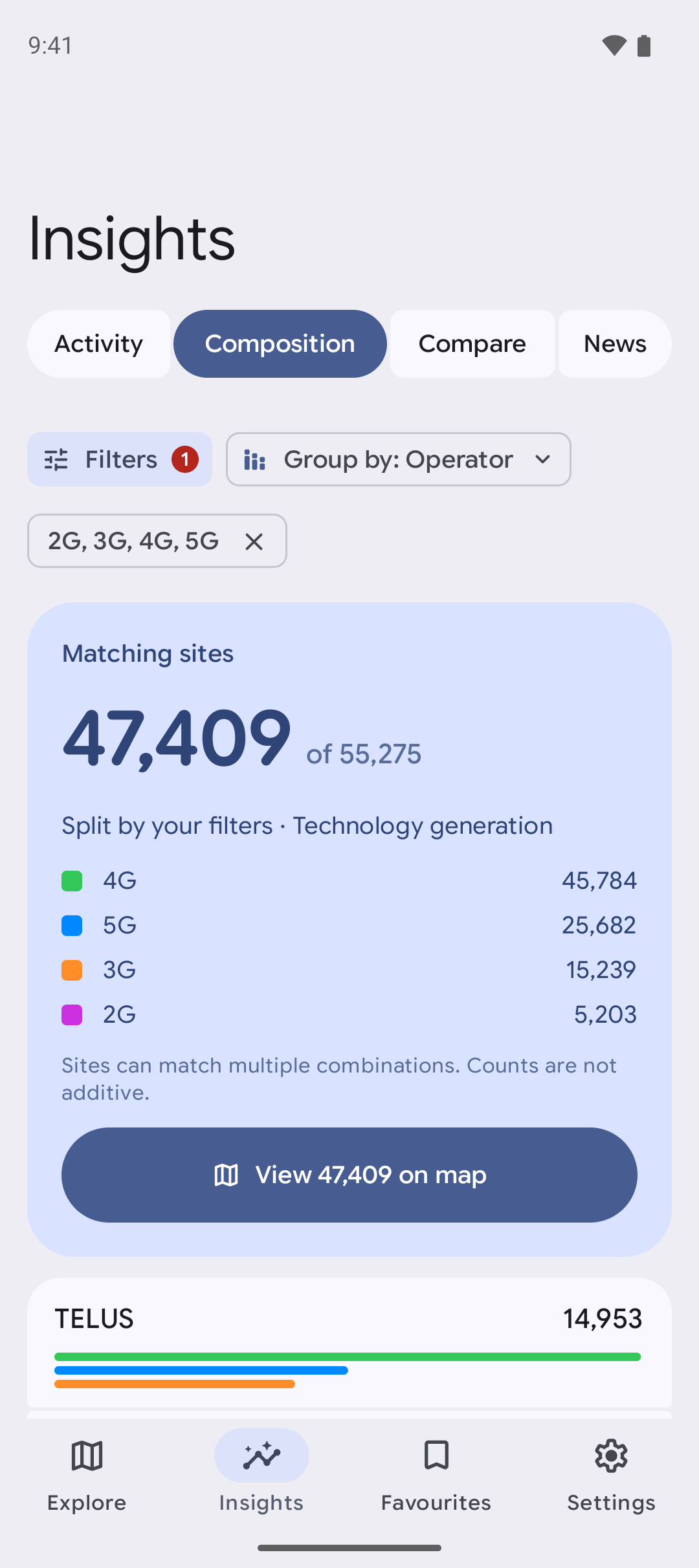Open the Favourites bookmark icon
This screenshot has width=699, height=1568.
[x=436, y=1455]
